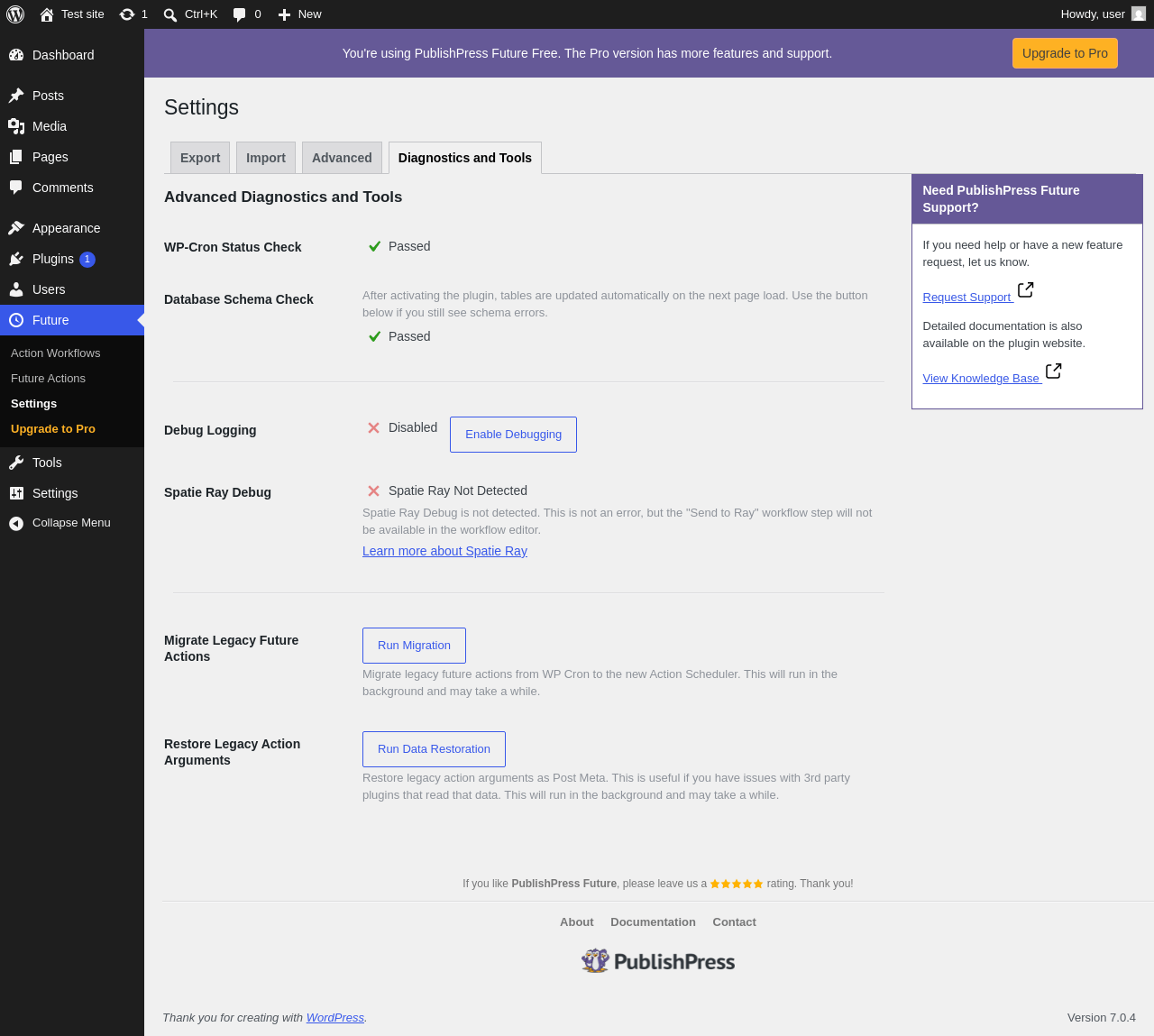Click the Comments sidebar icon
1154x1036 pixels.
pyautogui.click(x=16, y=188)
